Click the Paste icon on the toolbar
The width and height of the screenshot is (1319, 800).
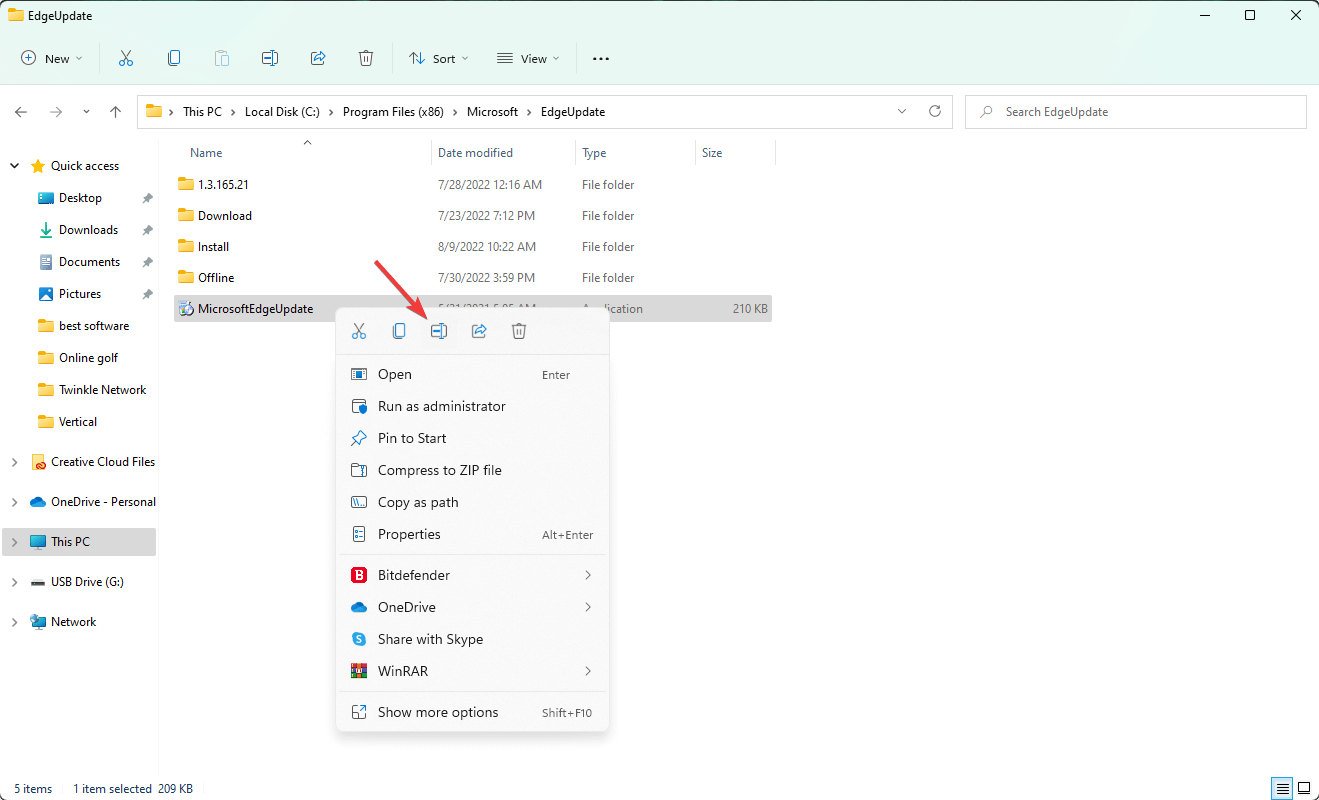222,57
